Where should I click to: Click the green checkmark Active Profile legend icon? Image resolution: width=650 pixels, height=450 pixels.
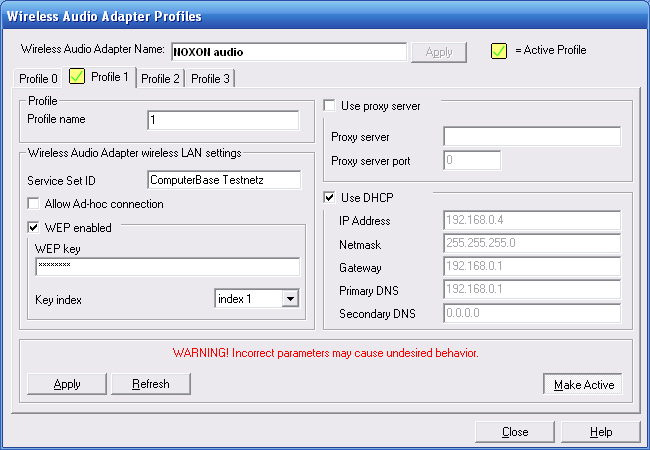[x=499, y=51]
